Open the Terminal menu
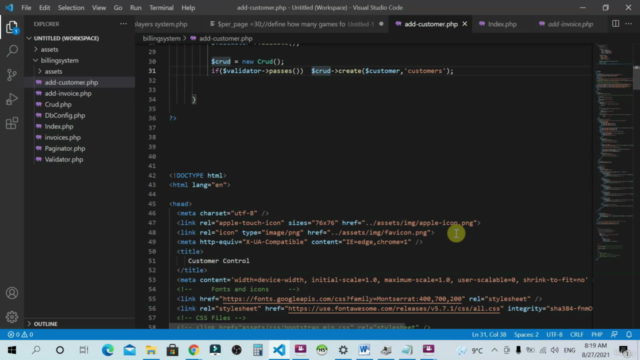This screenshot has width=640, height=360. click(x=161, y=8)
